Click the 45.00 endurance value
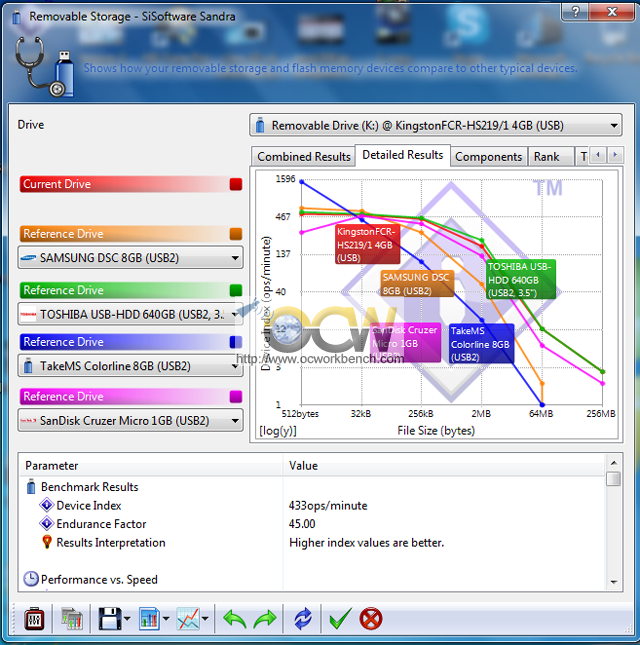Viewport: 640px width, 645px height. (302, 524)
